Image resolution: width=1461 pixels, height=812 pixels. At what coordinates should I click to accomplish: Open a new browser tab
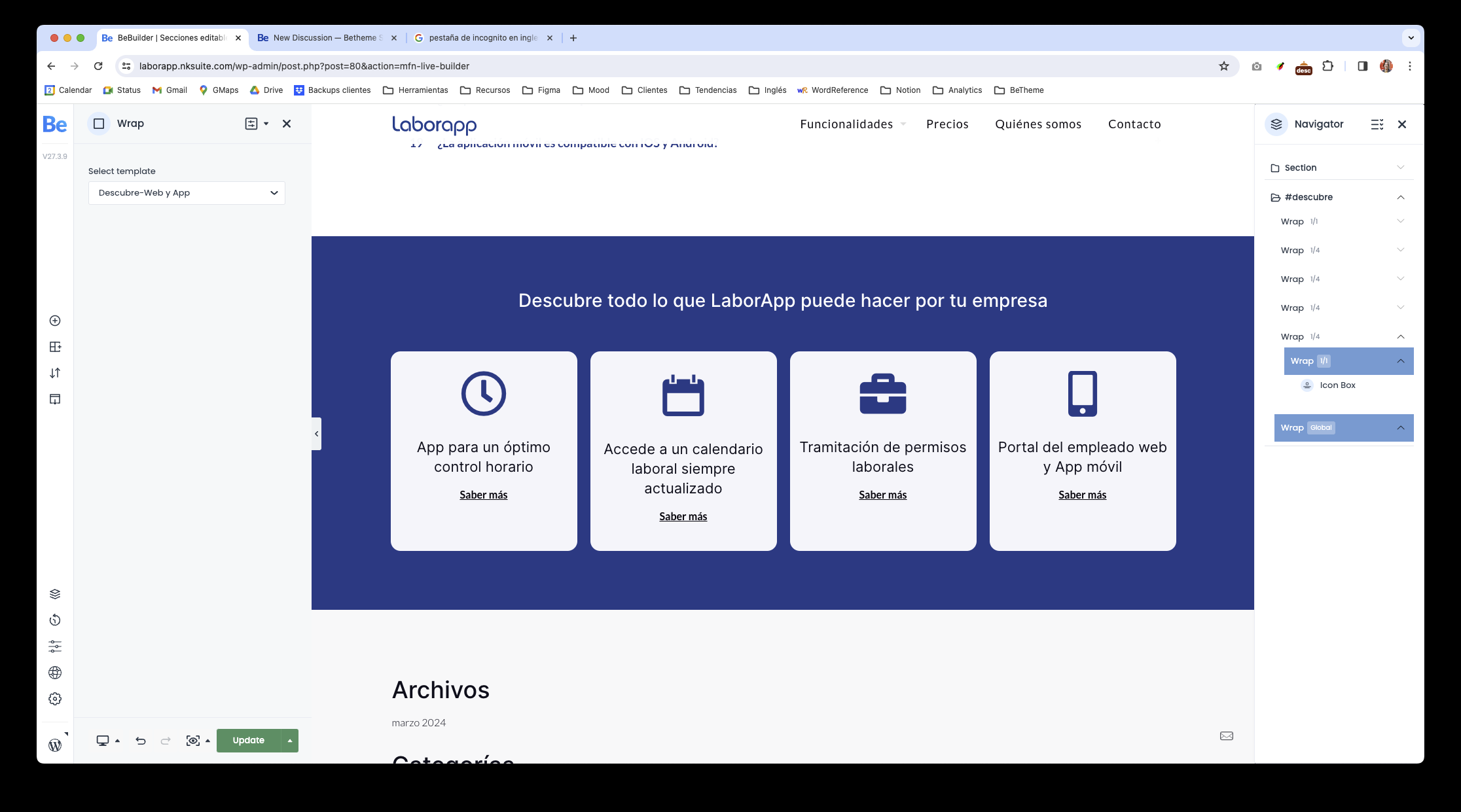tap(573, 38)
